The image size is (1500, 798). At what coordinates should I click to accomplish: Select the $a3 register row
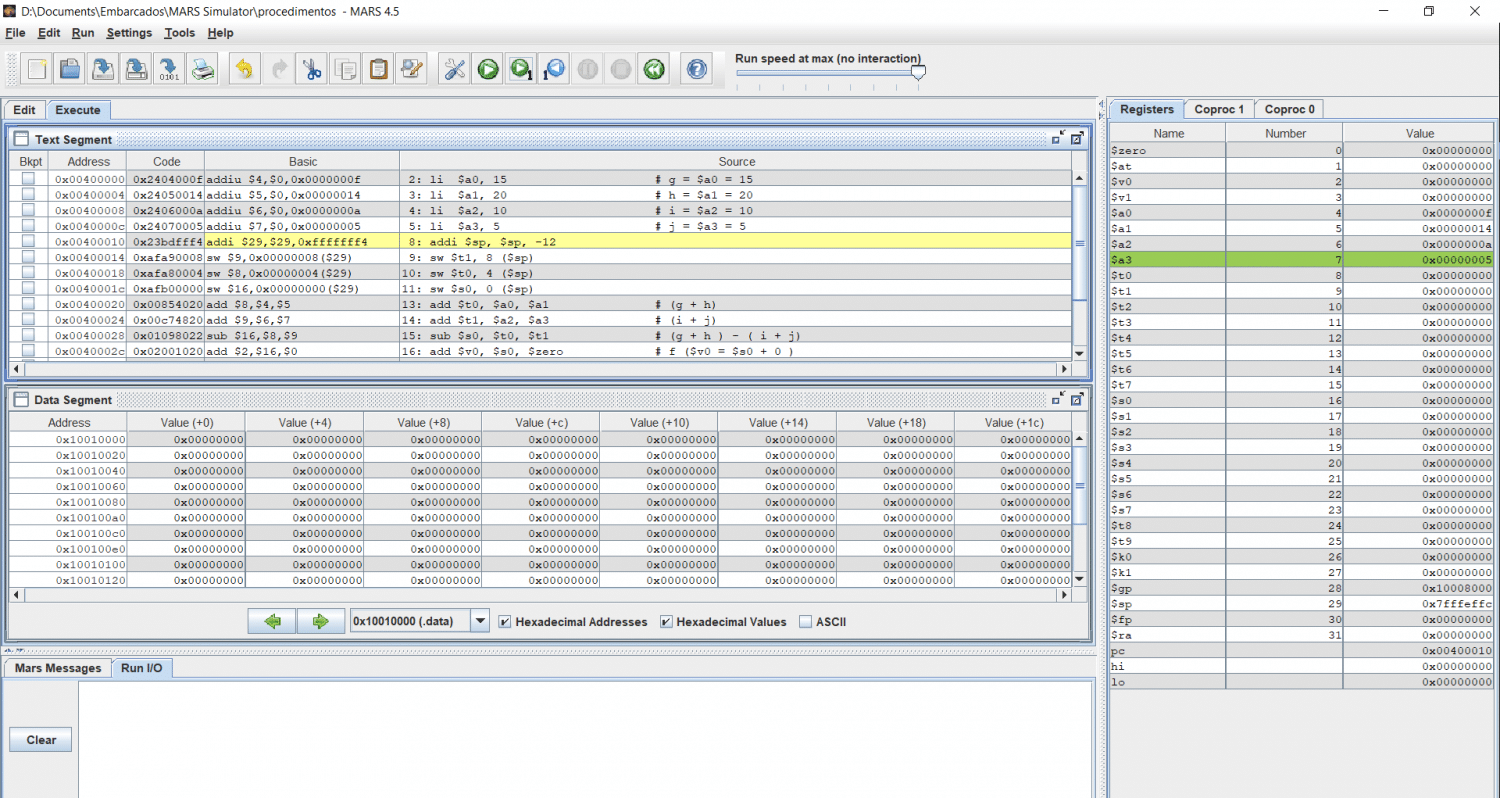pos(1302,260)
